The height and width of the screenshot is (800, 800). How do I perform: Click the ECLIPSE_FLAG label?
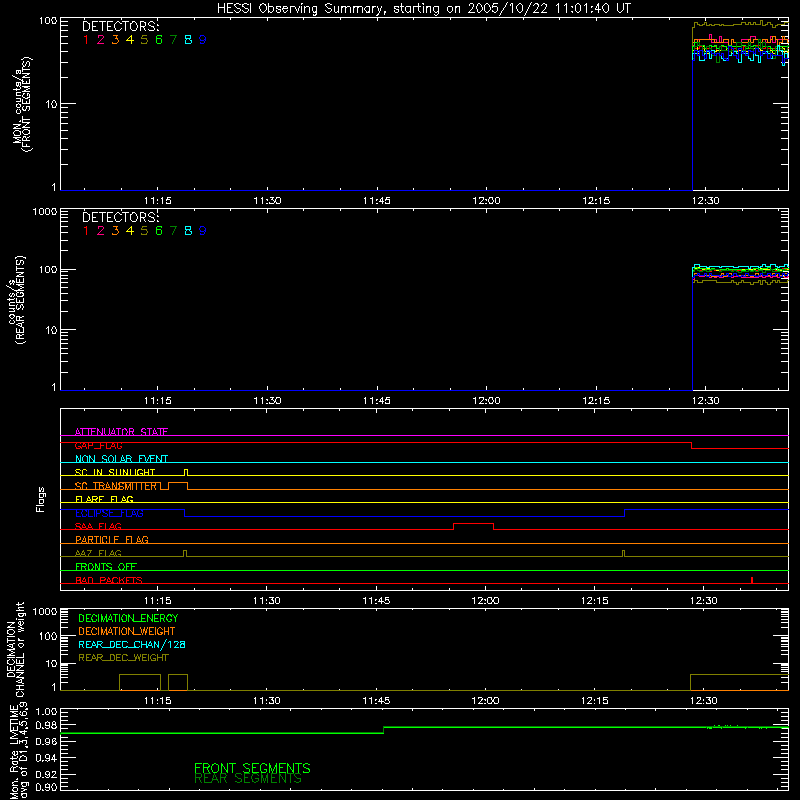[x=109, y=513]
